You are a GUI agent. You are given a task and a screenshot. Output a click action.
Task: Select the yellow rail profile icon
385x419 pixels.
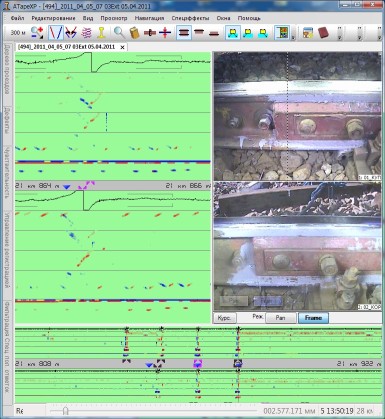click(102, 32)
